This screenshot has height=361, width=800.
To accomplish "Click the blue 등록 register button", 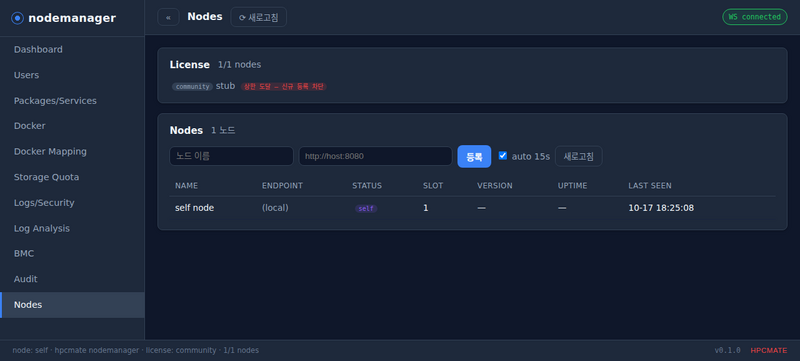I will [x=474, y=157].
